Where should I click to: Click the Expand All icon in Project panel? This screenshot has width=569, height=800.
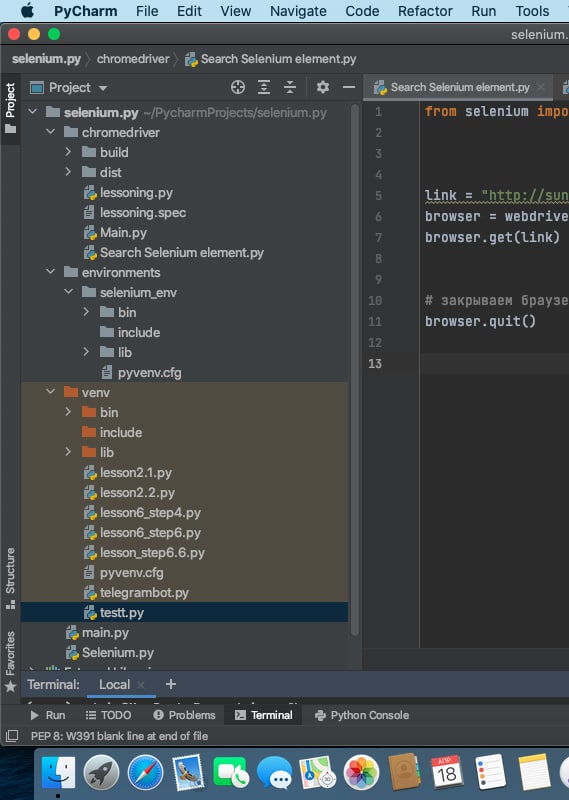(264, 87)
